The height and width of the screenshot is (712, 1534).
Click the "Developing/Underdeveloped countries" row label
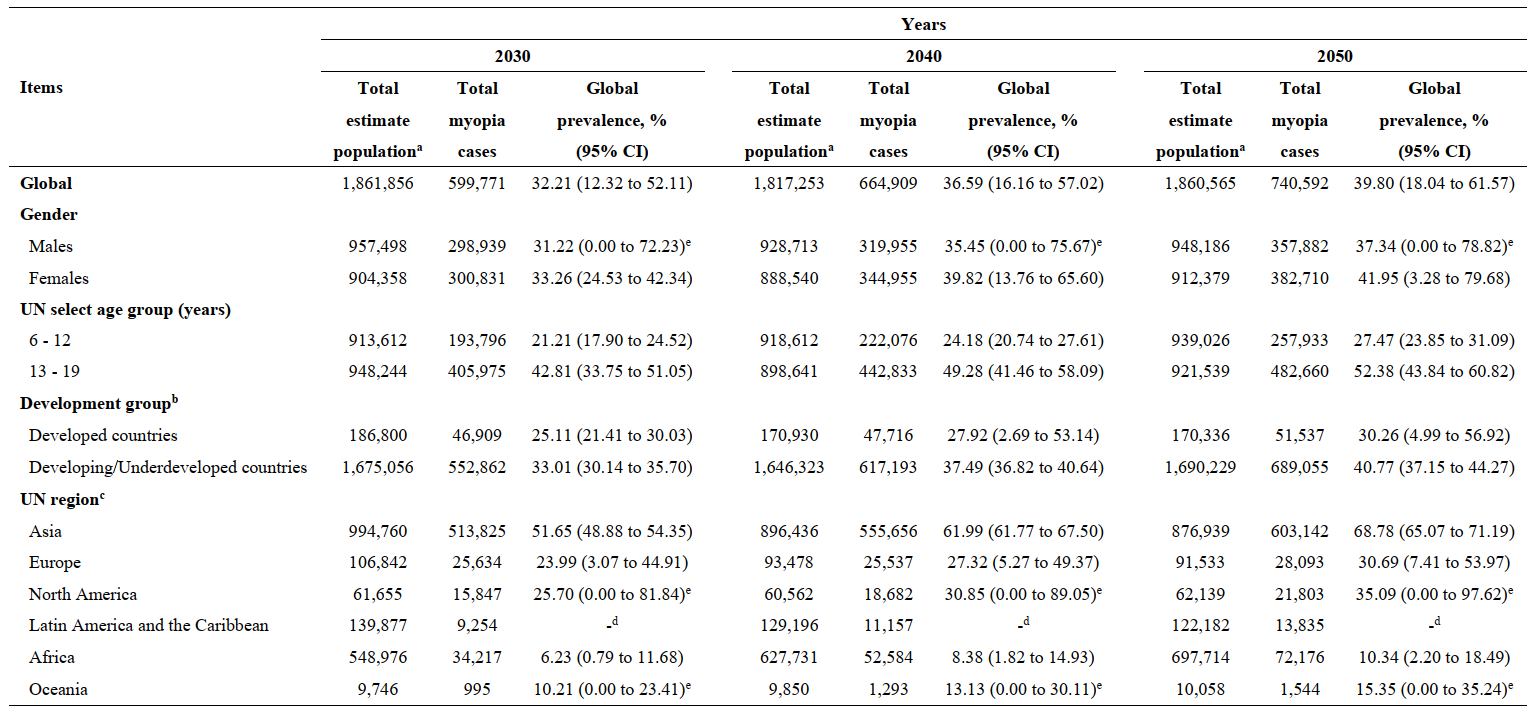167,467
